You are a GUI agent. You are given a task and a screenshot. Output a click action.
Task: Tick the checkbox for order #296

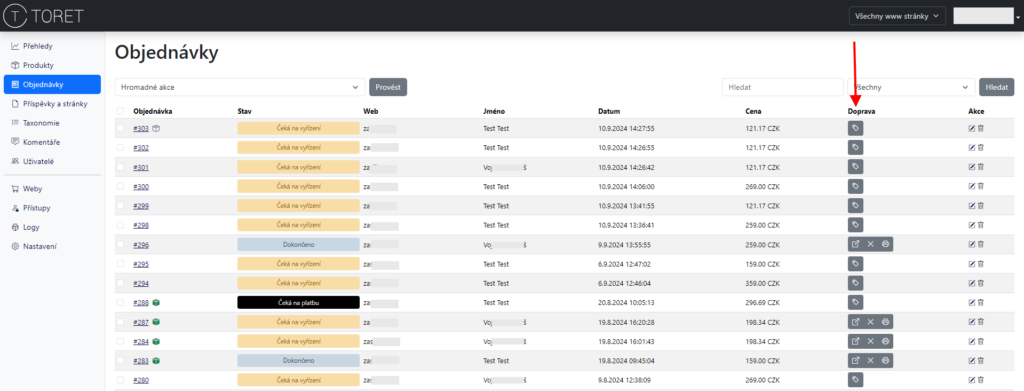point(120,245)
